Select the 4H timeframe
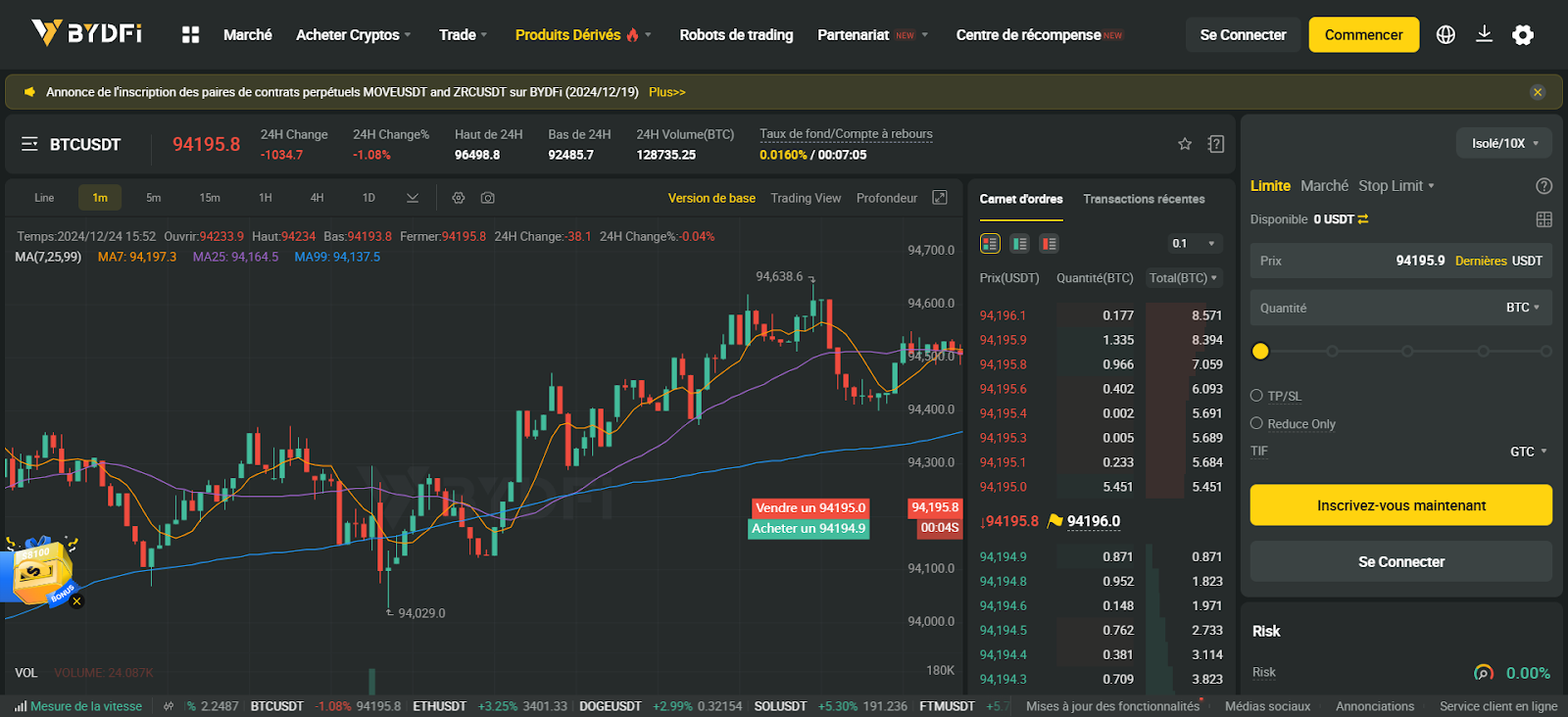This screenshot has width=1568, height=717. [318, 198]
